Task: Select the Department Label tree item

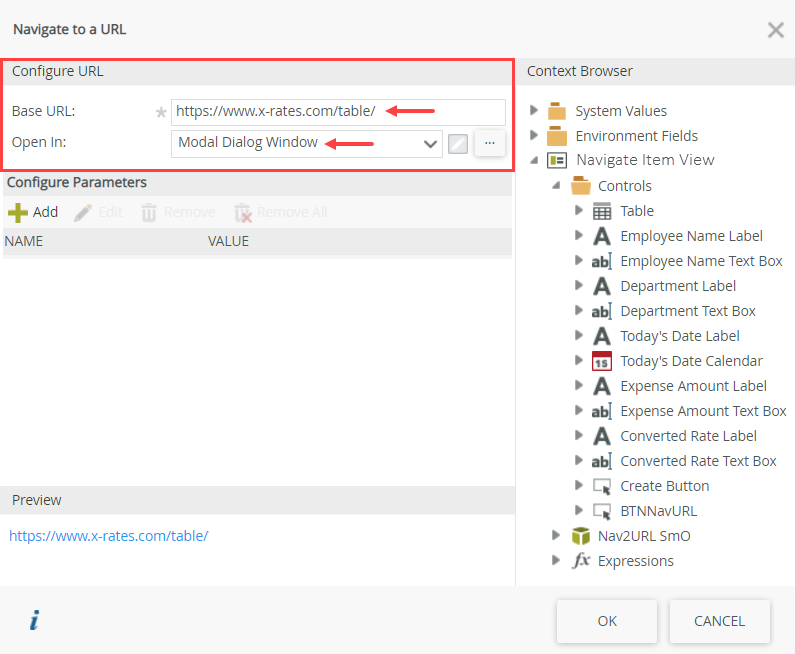Action: (678, 286)
